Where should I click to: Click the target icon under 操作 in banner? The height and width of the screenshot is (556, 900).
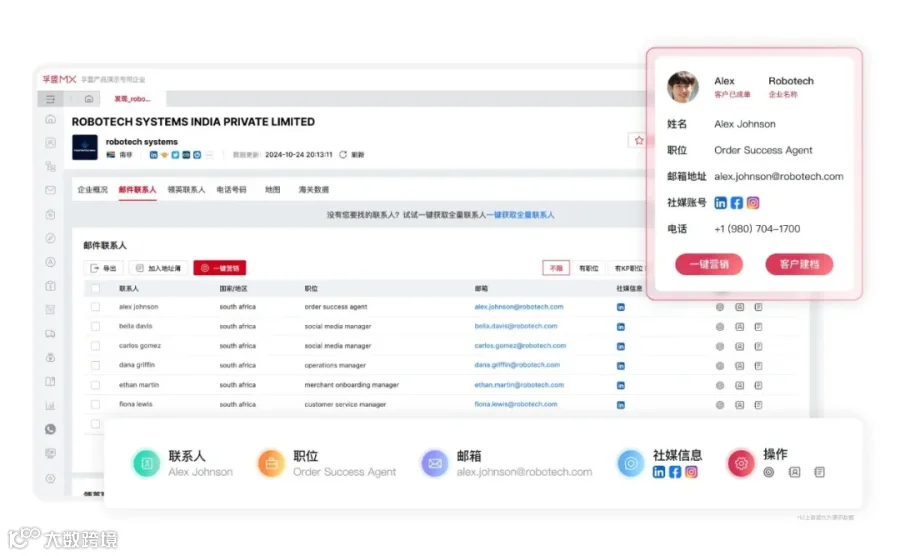coord(769,472)
